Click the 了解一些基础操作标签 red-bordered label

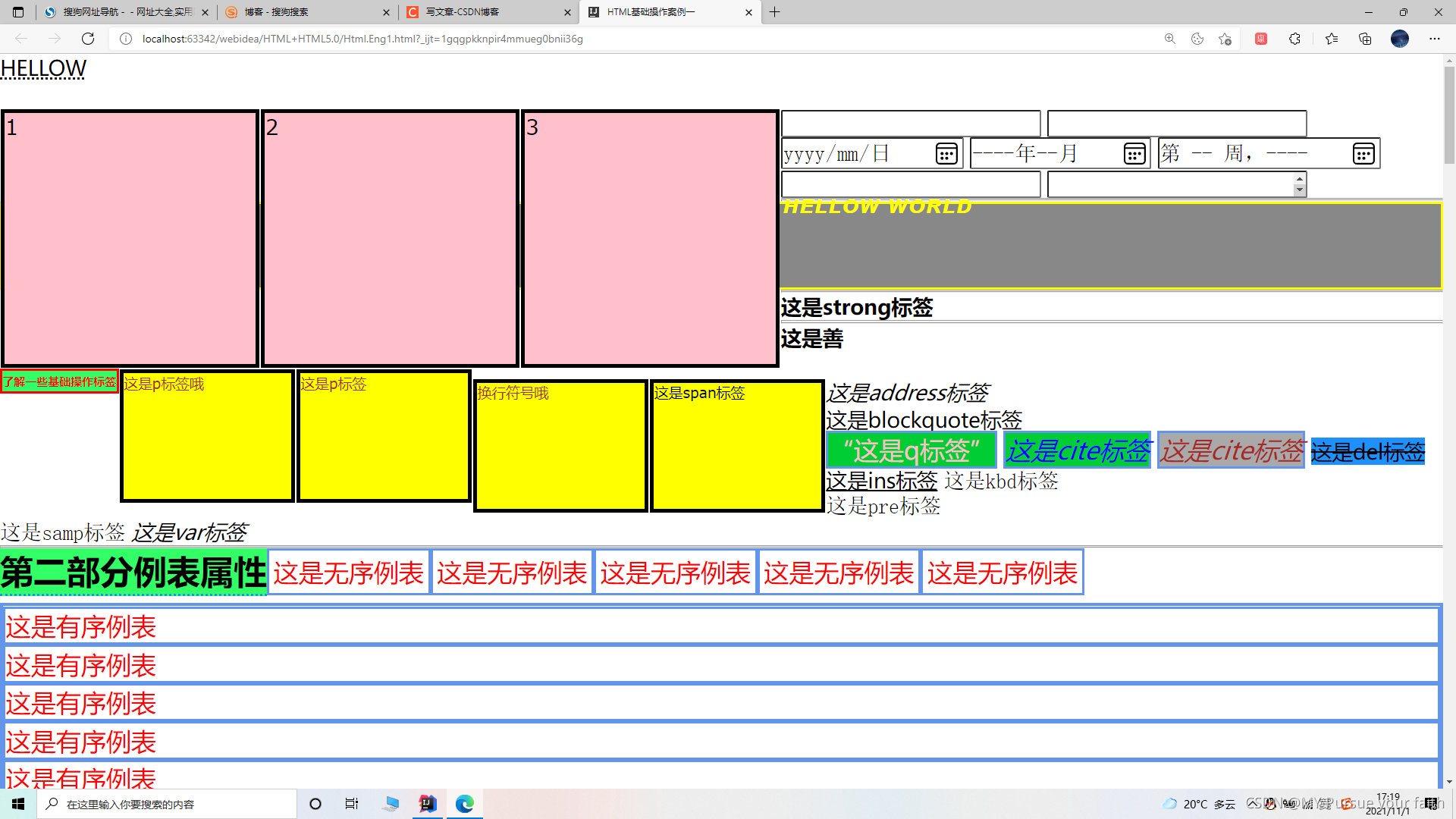(60, 381)
